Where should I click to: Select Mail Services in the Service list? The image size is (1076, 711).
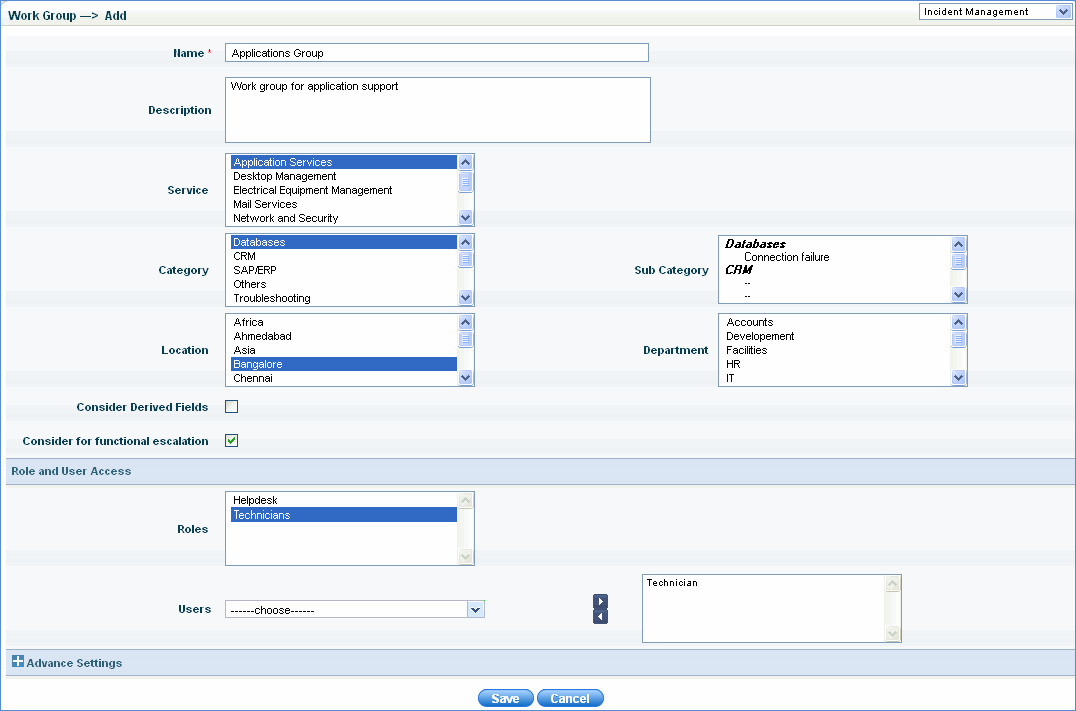tap(265, 204)
